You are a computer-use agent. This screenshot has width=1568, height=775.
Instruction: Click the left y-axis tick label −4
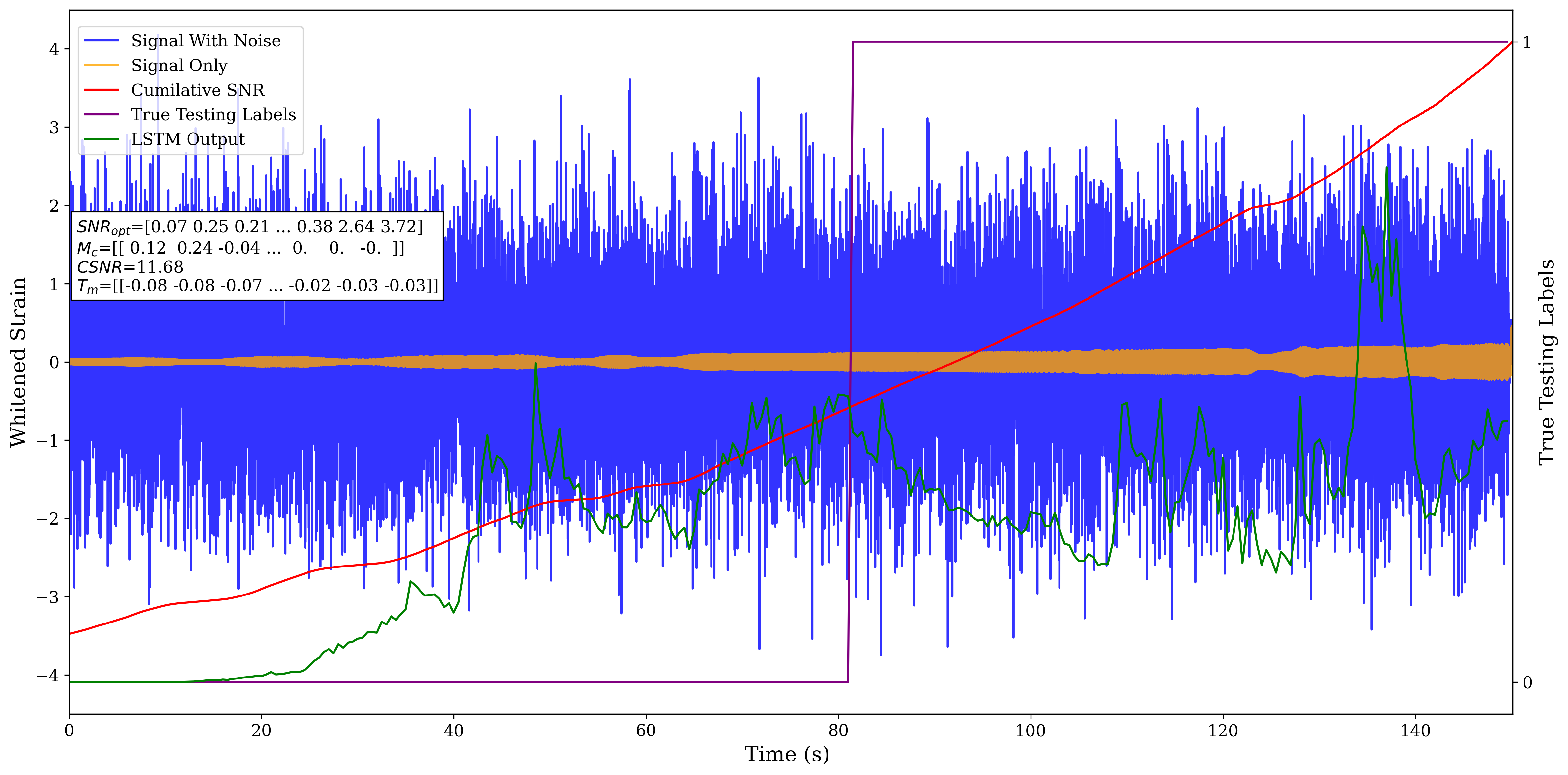(x=47, y=675)
